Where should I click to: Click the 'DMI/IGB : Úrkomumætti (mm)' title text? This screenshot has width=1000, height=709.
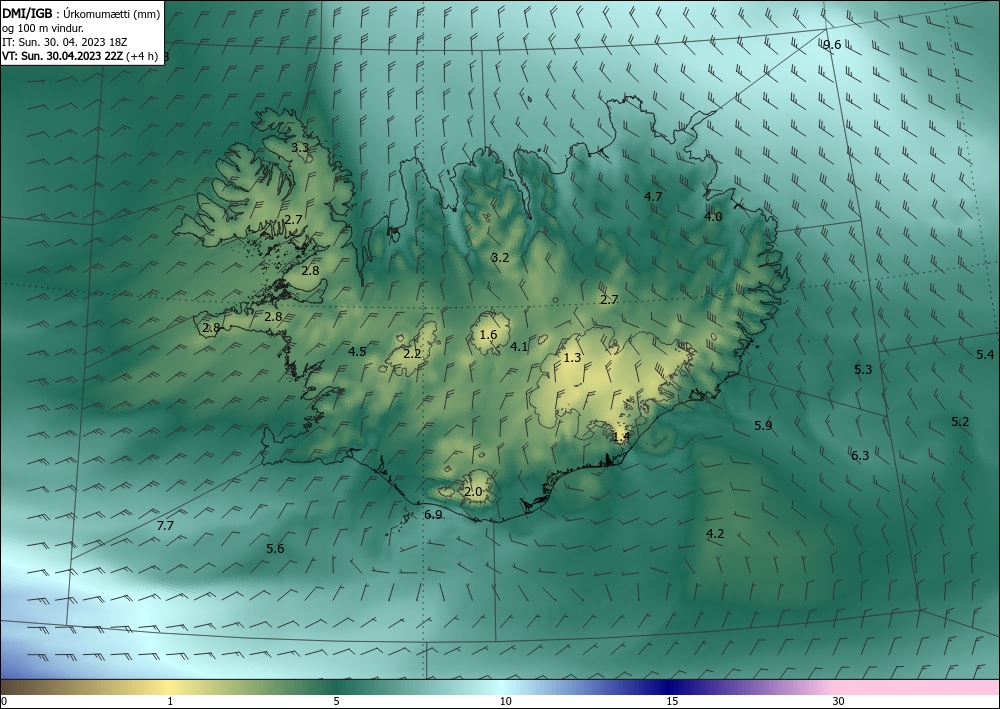[x=80, y=14]
